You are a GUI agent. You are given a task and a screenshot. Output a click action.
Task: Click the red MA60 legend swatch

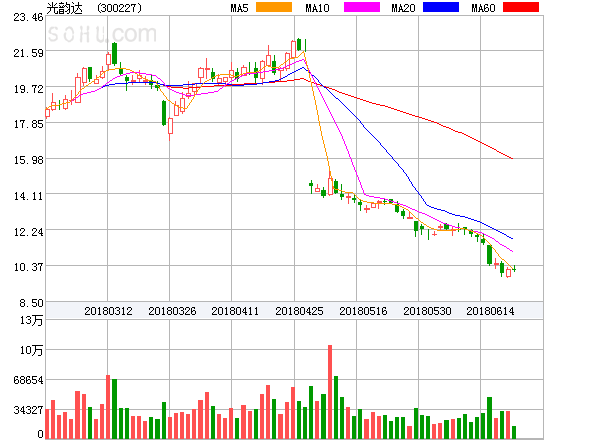521,7
